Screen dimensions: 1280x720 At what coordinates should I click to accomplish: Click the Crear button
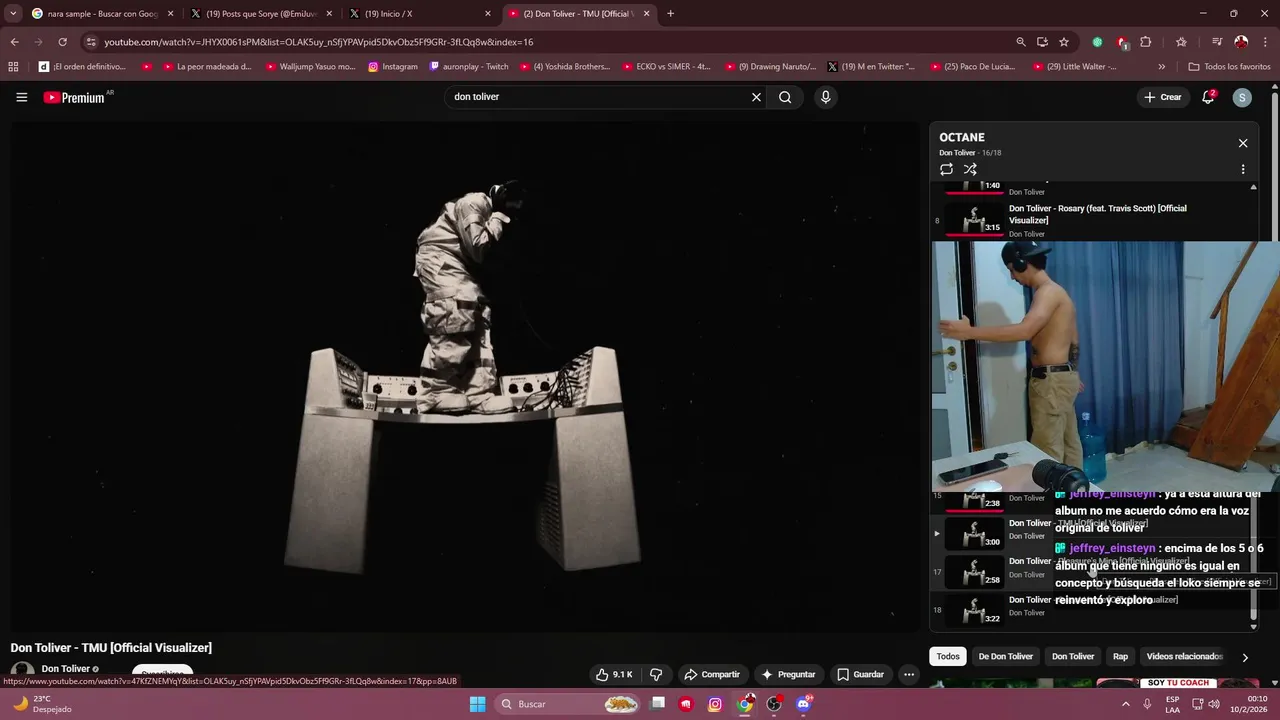[x=1163, y=97]
